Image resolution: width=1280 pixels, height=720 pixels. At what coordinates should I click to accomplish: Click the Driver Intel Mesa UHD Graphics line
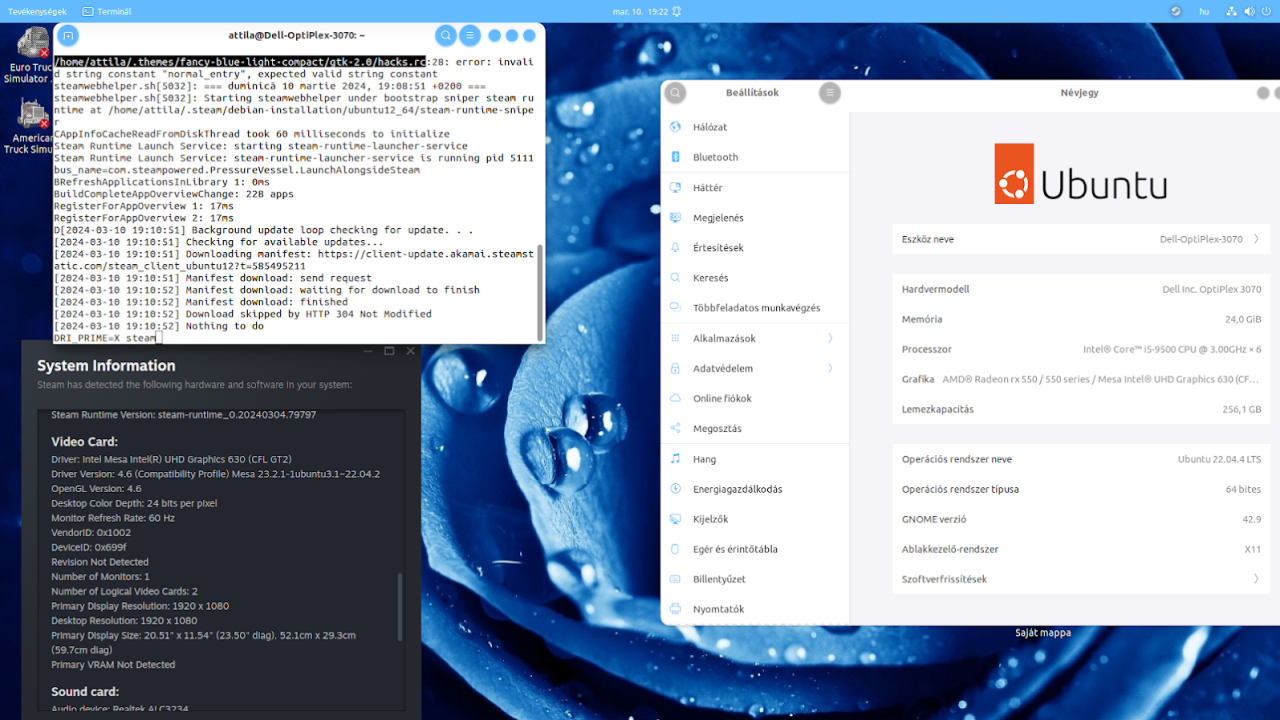tap(171, 460)
